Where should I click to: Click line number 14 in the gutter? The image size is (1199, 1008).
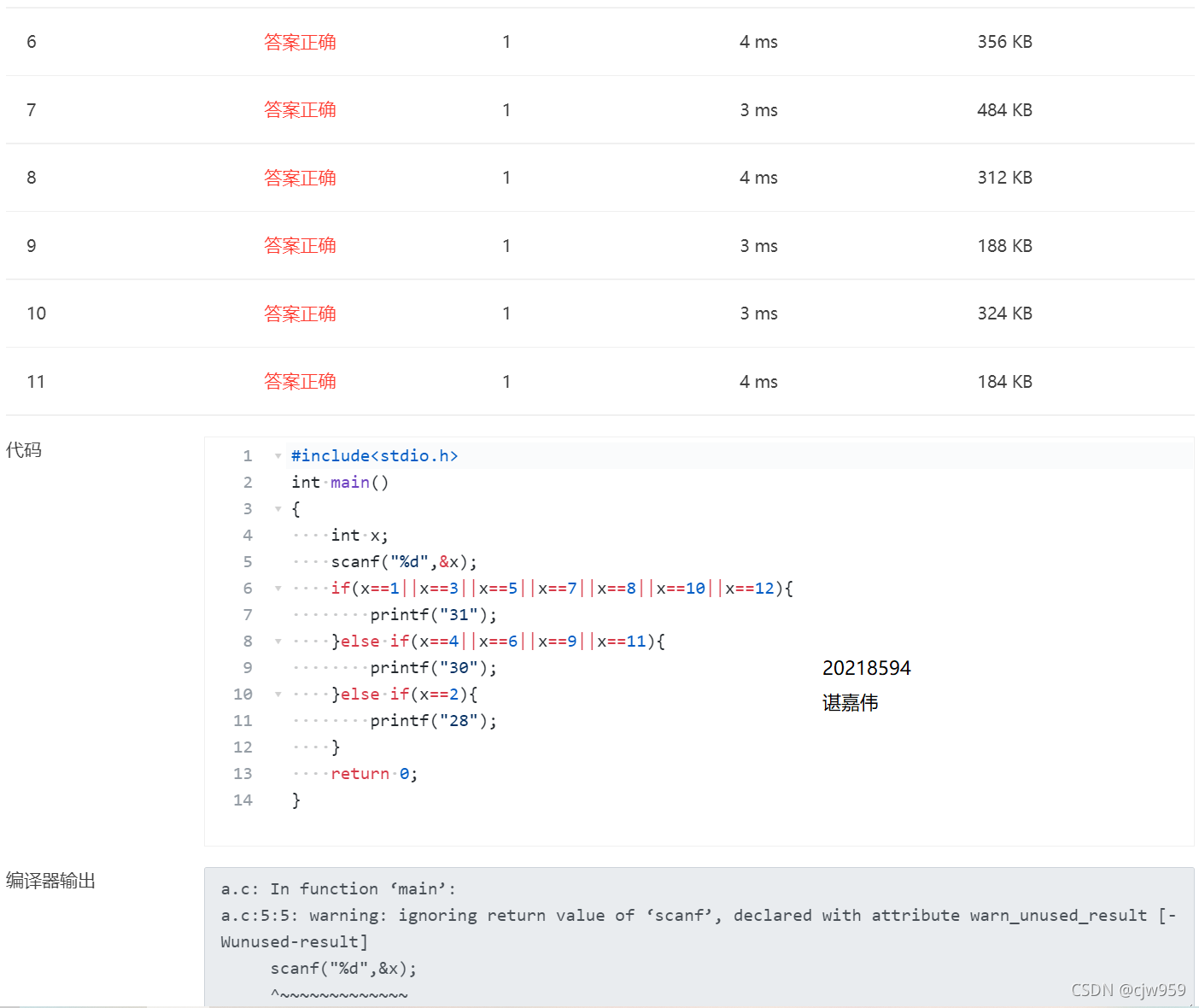[x=243, y=800]
